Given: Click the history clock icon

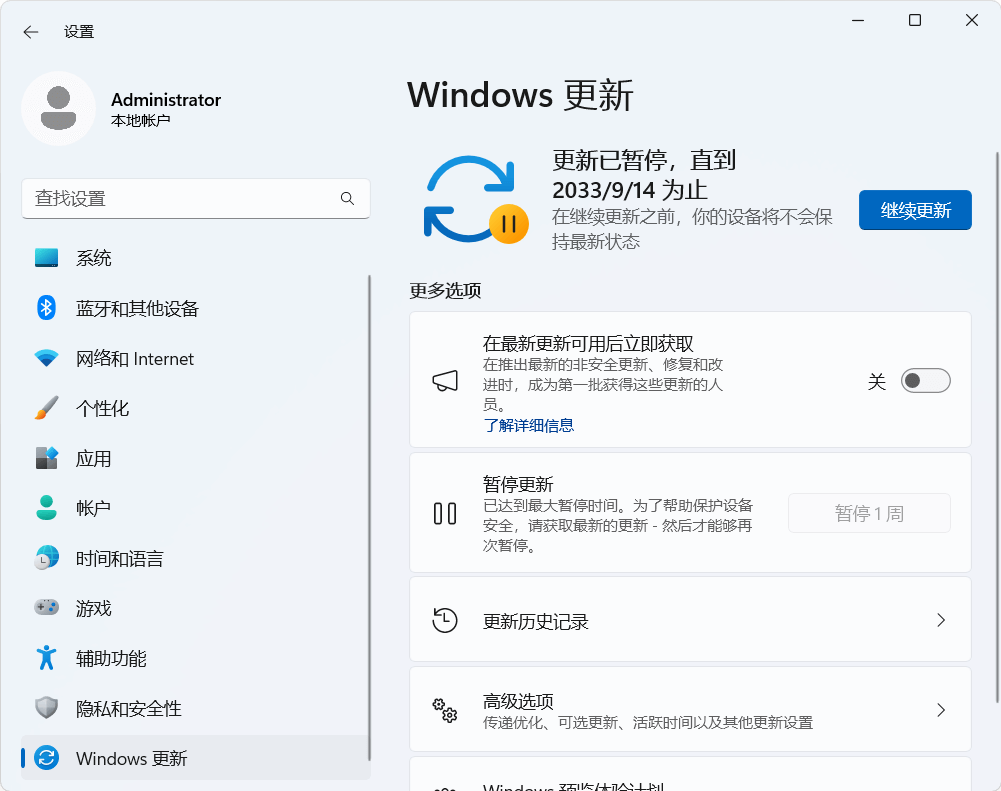Looking at the screenshot, I should (445, 620).
